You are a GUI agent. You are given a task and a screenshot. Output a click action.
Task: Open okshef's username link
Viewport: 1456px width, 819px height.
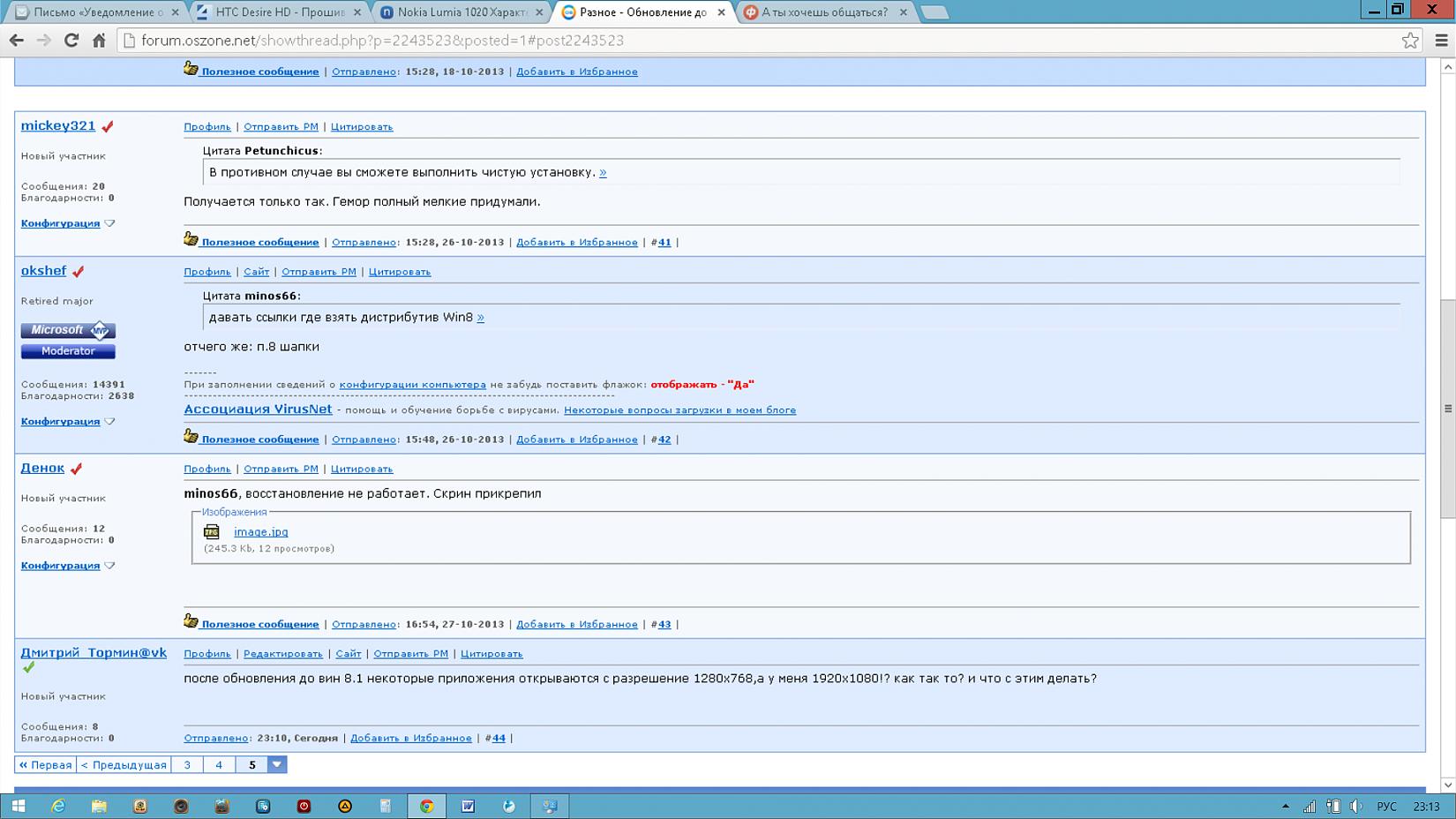43,270
